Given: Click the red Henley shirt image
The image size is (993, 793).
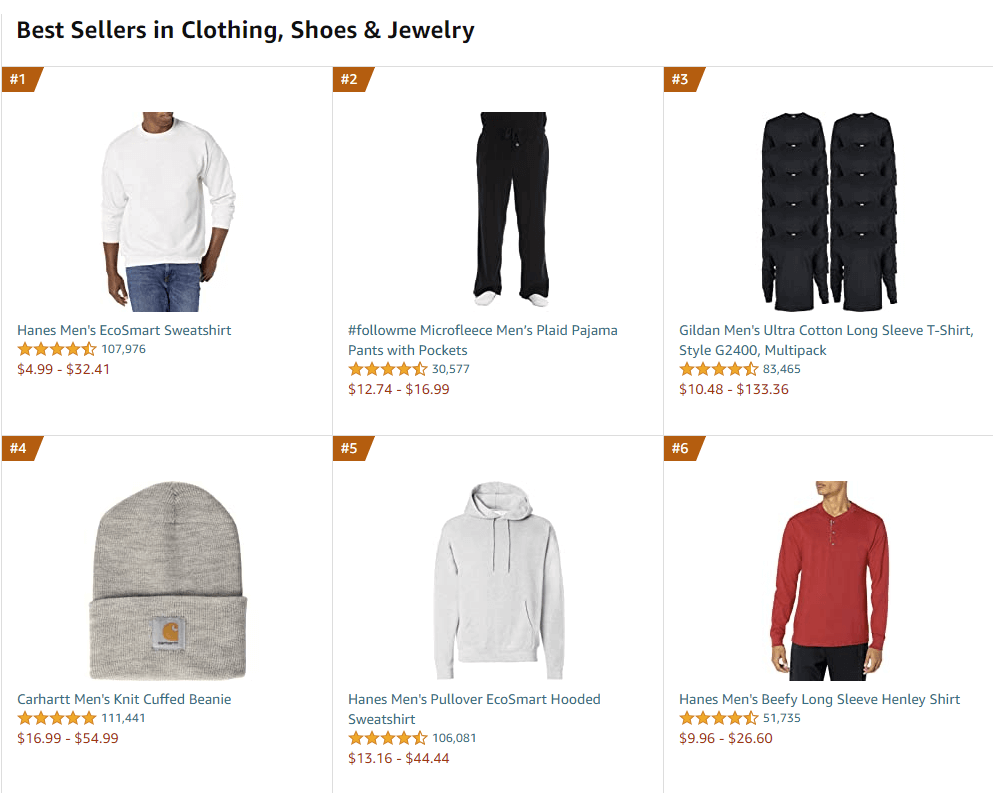Looking at the screenshot, I should [829, 580].
